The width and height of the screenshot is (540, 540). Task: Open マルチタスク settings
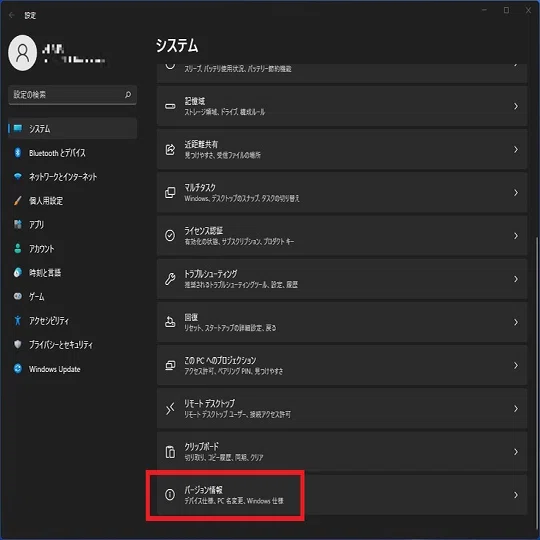point(342,193)
